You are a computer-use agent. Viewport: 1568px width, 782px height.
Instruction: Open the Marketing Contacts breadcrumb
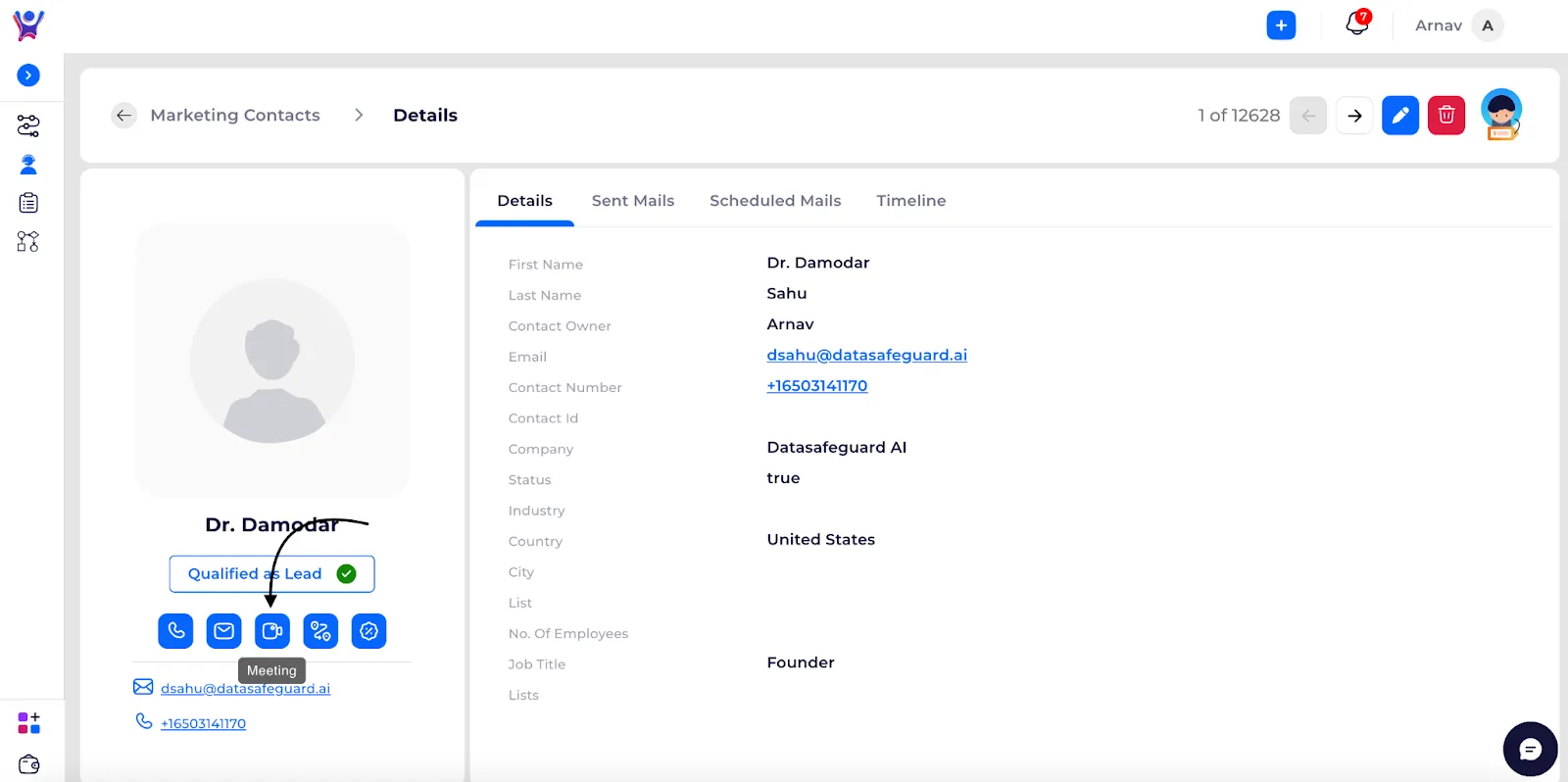coord(235,116)
